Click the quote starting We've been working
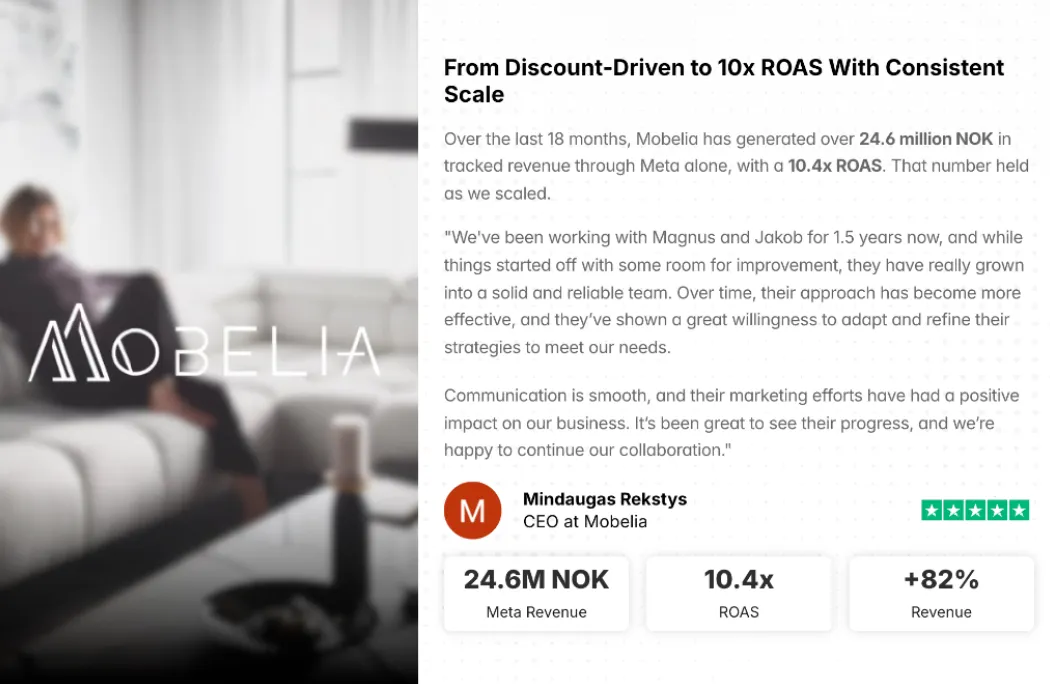This screenshot has height=684, width=1050. [x=734, y=292]
